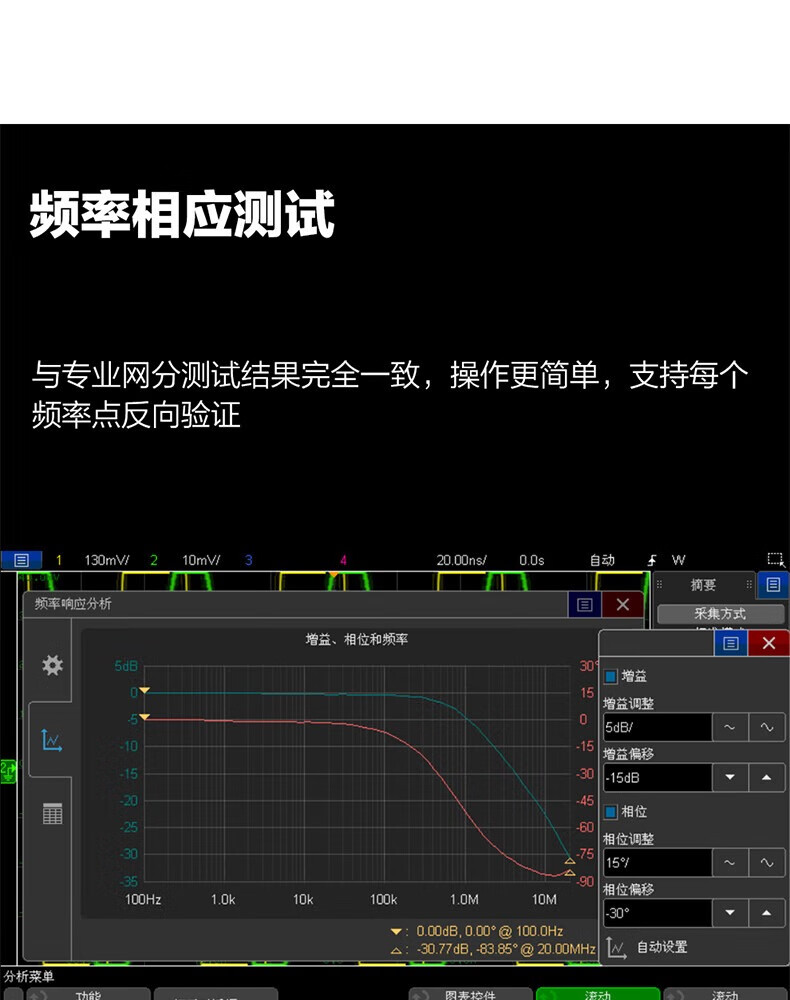The width and height of the screenshot is (790, 1000).
Task: Click the -15dB gain offset field
Action: point(657,777)
